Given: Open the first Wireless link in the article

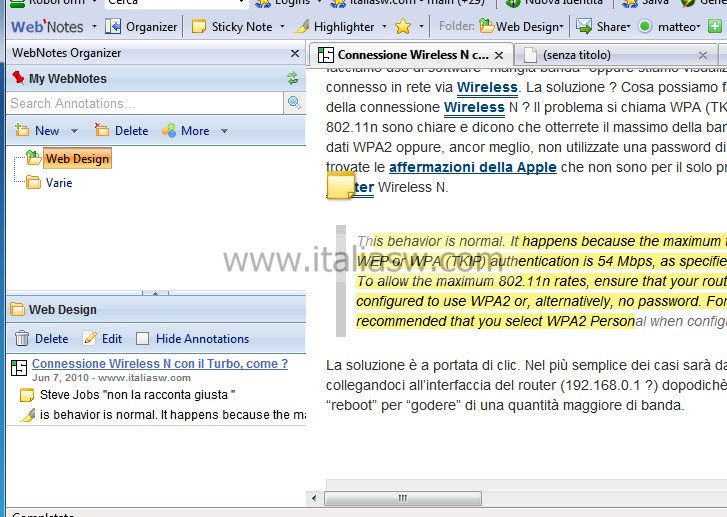Looking at the screenshot, I should tap(487, 87).
